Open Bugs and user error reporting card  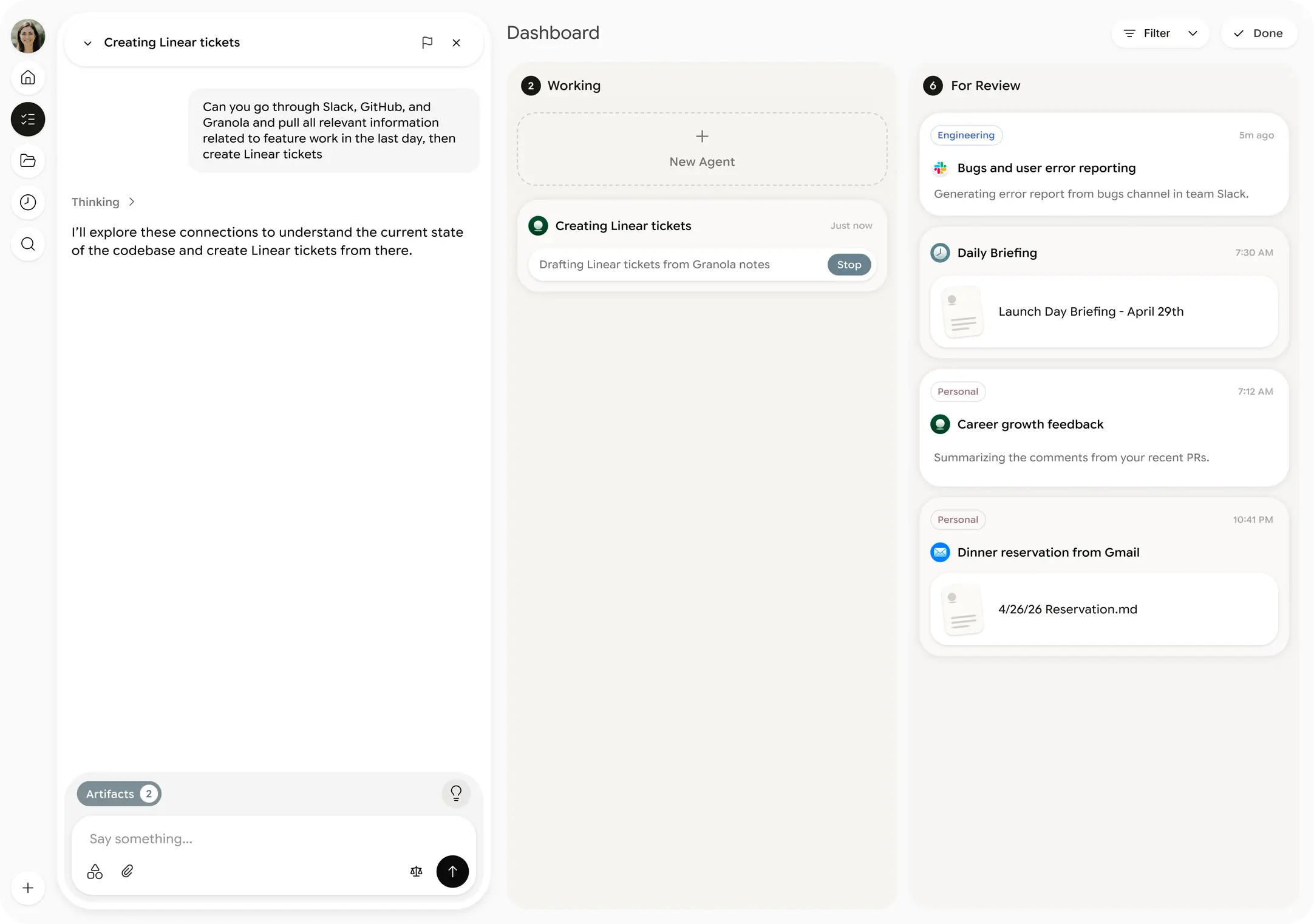[1104, 164]
